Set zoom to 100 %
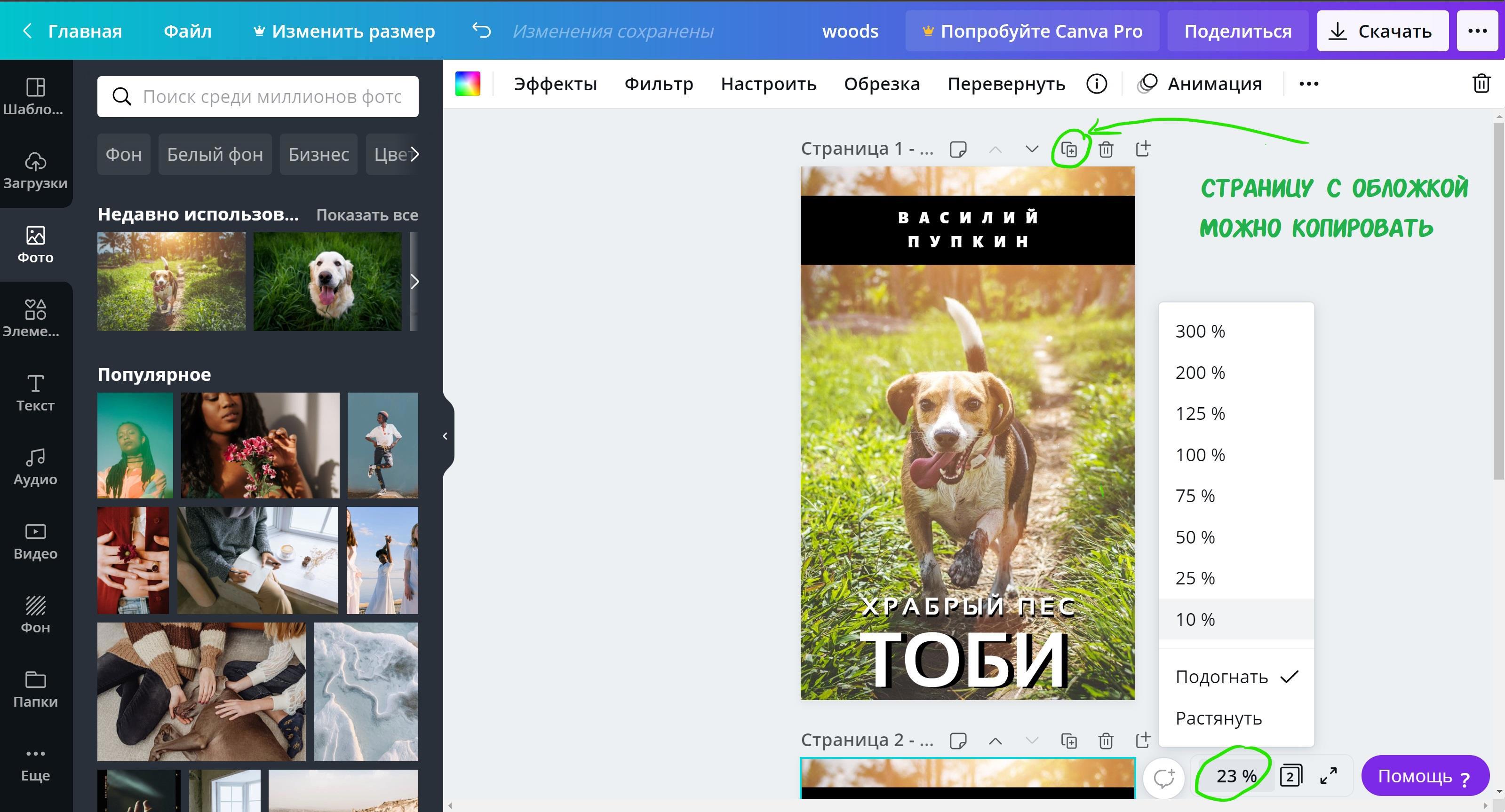Screen dimensions: 1505x812 [1200, 455]
